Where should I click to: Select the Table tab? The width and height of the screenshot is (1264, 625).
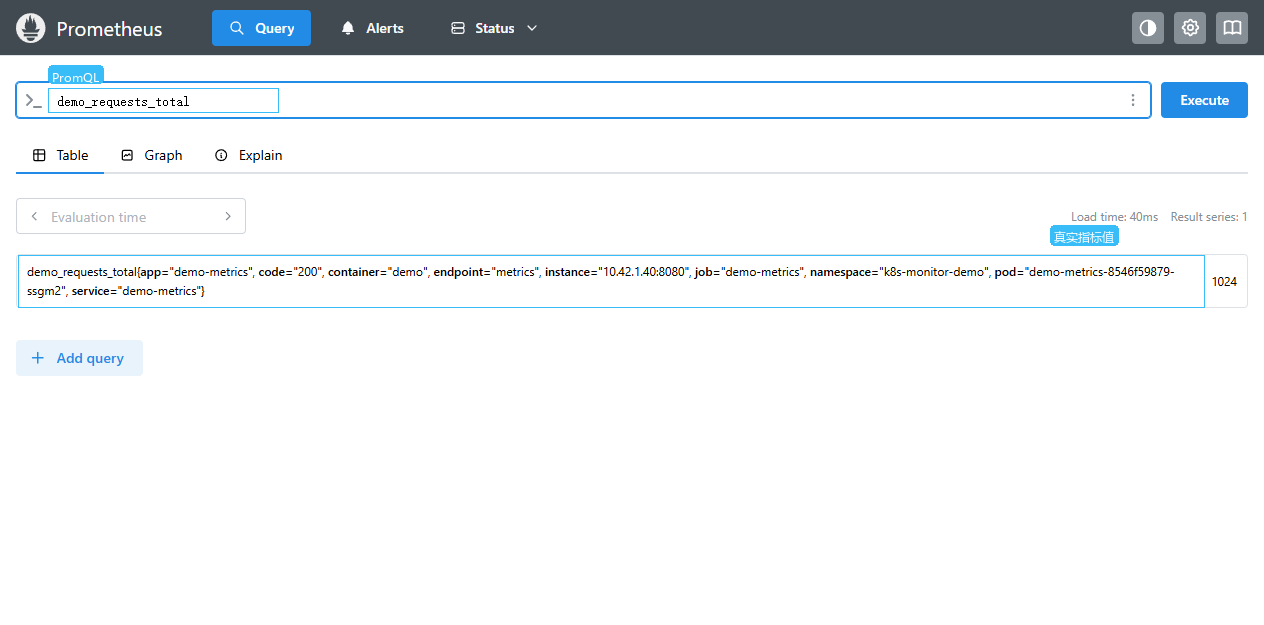60,155
